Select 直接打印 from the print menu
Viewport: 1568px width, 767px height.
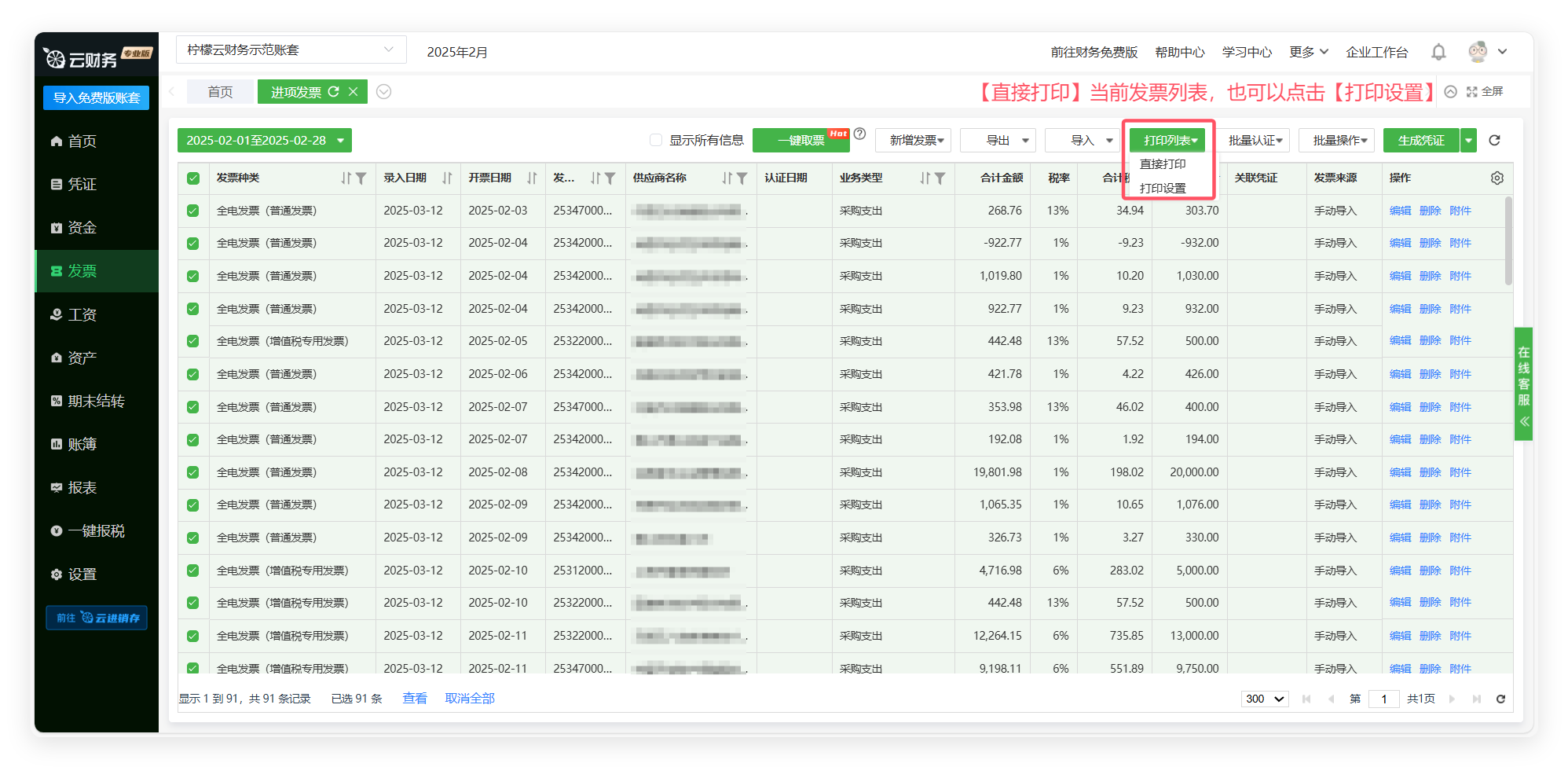point(1163,163)
